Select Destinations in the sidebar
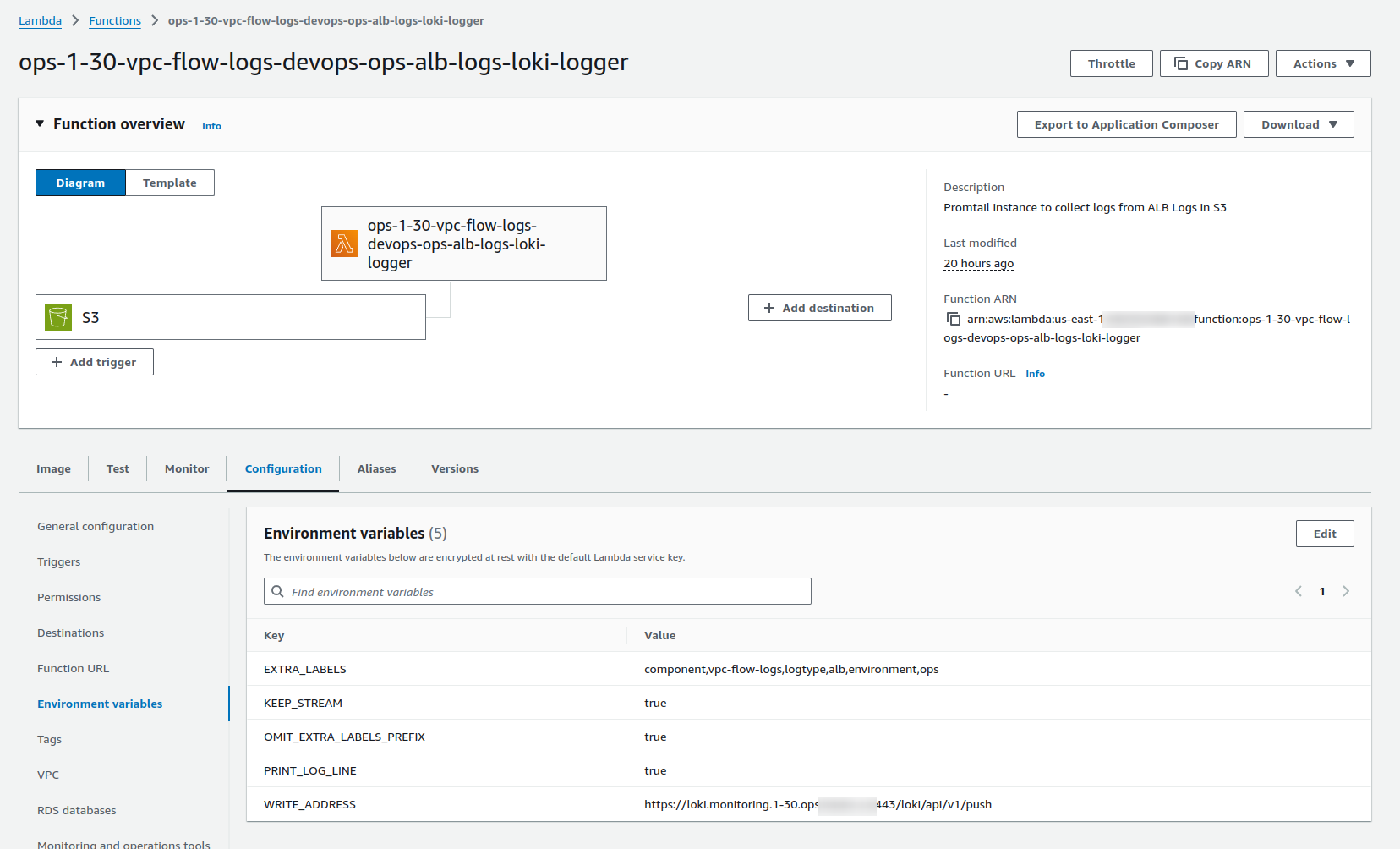 pyautogui.click(x=70, y=633)
